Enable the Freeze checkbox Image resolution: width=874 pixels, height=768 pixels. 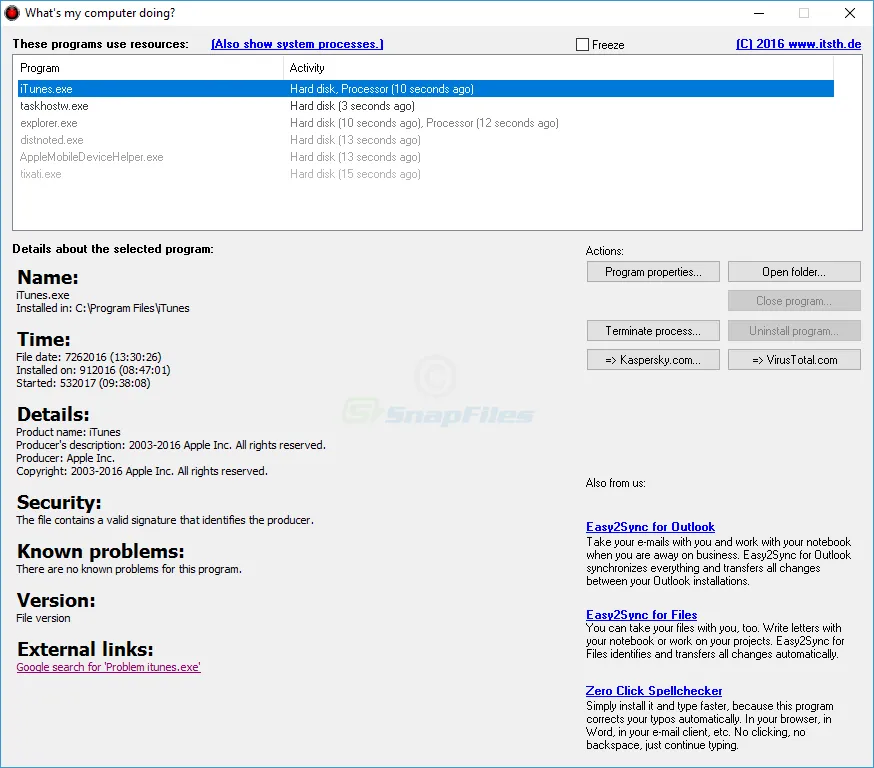pyautogui.click(x=582, y=45)
